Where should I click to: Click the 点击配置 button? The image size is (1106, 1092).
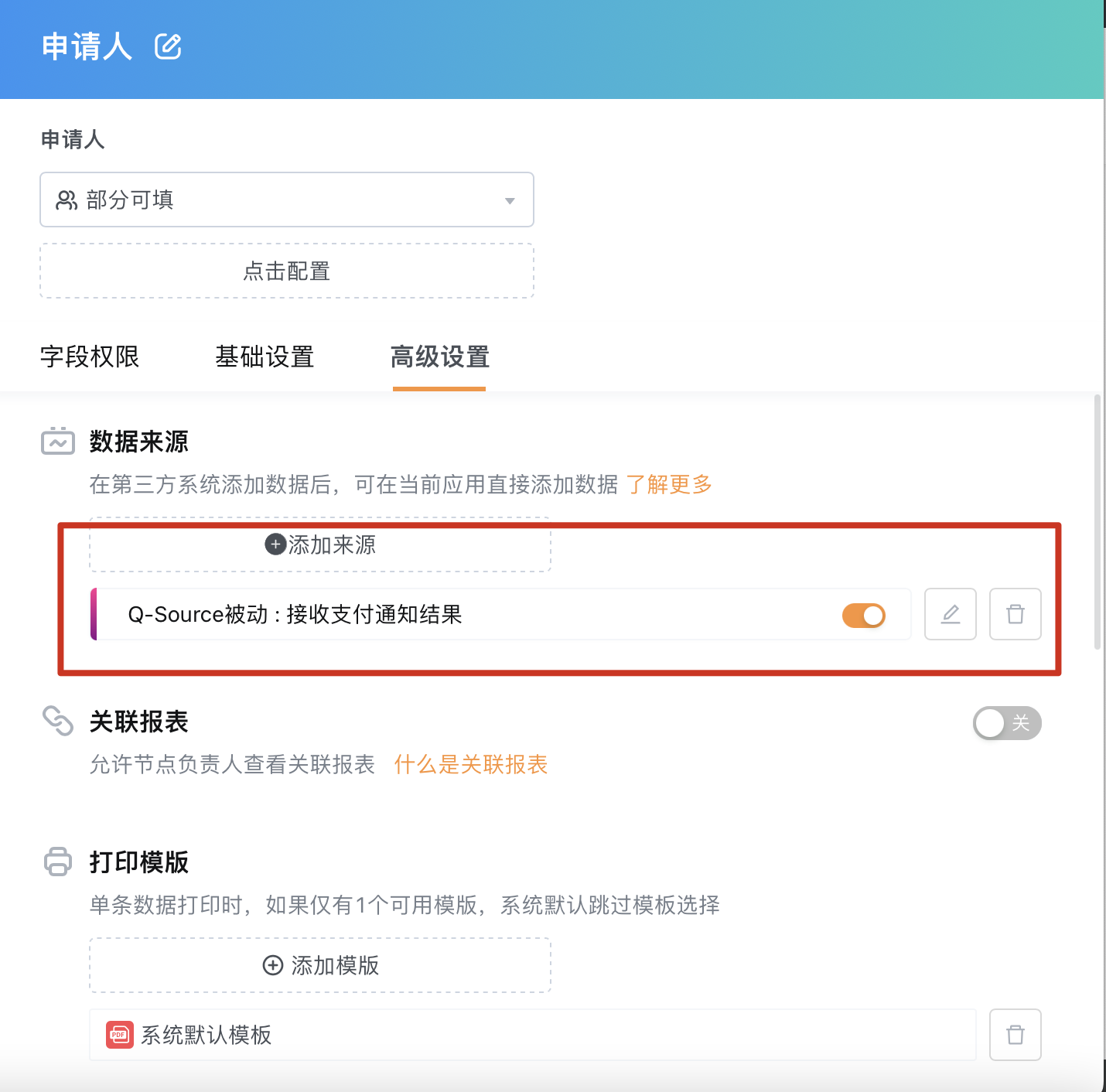point(287,271)
